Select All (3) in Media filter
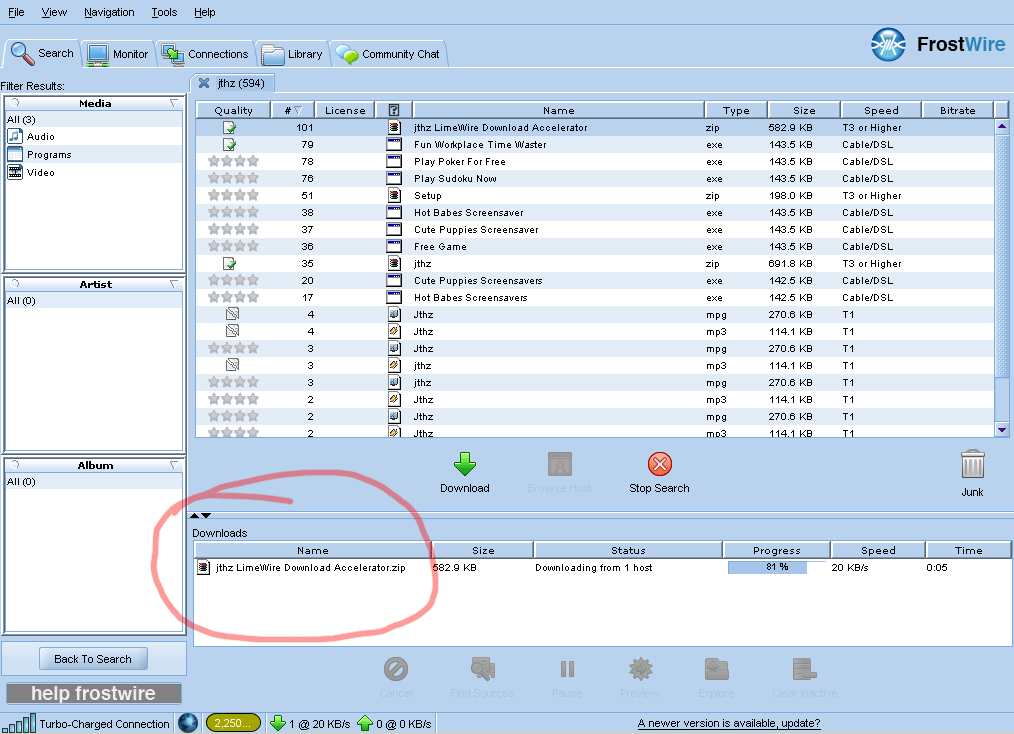The width and height of the screenshot is (1014, 734). tap(94, 120)
